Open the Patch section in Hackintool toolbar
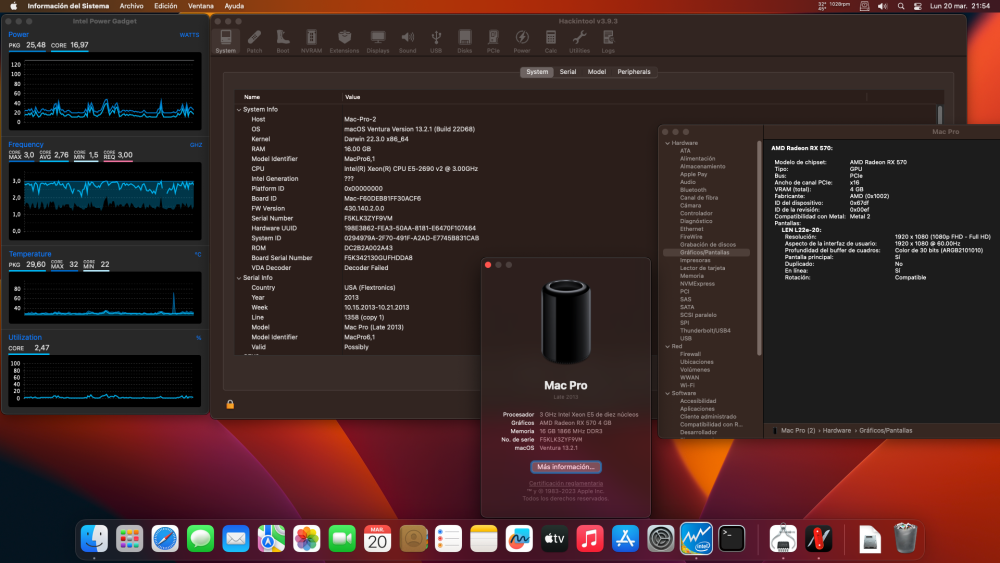 pyautogui.click(x=254, y=41)
